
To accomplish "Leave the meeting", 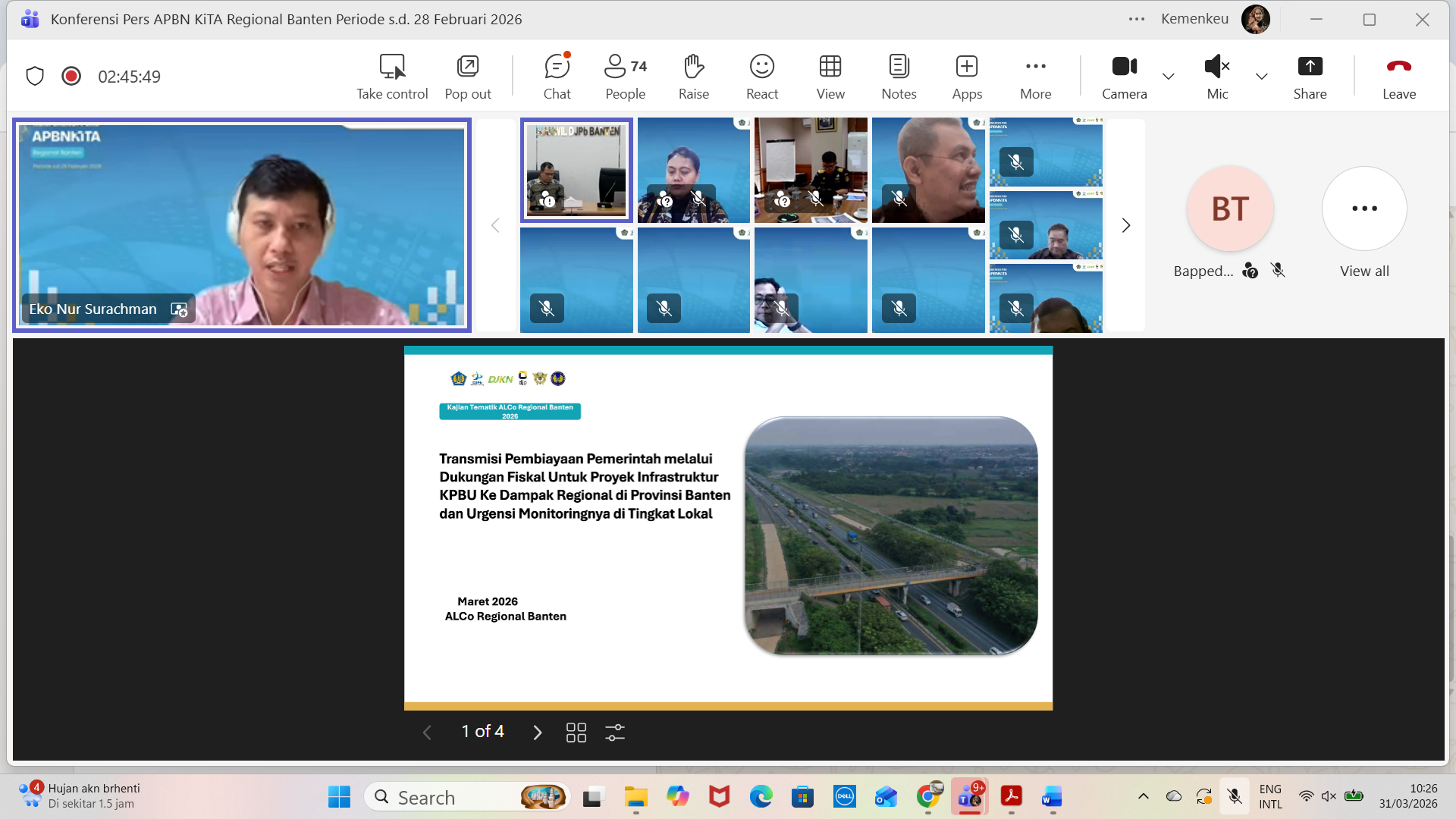I will (1398, 76).
